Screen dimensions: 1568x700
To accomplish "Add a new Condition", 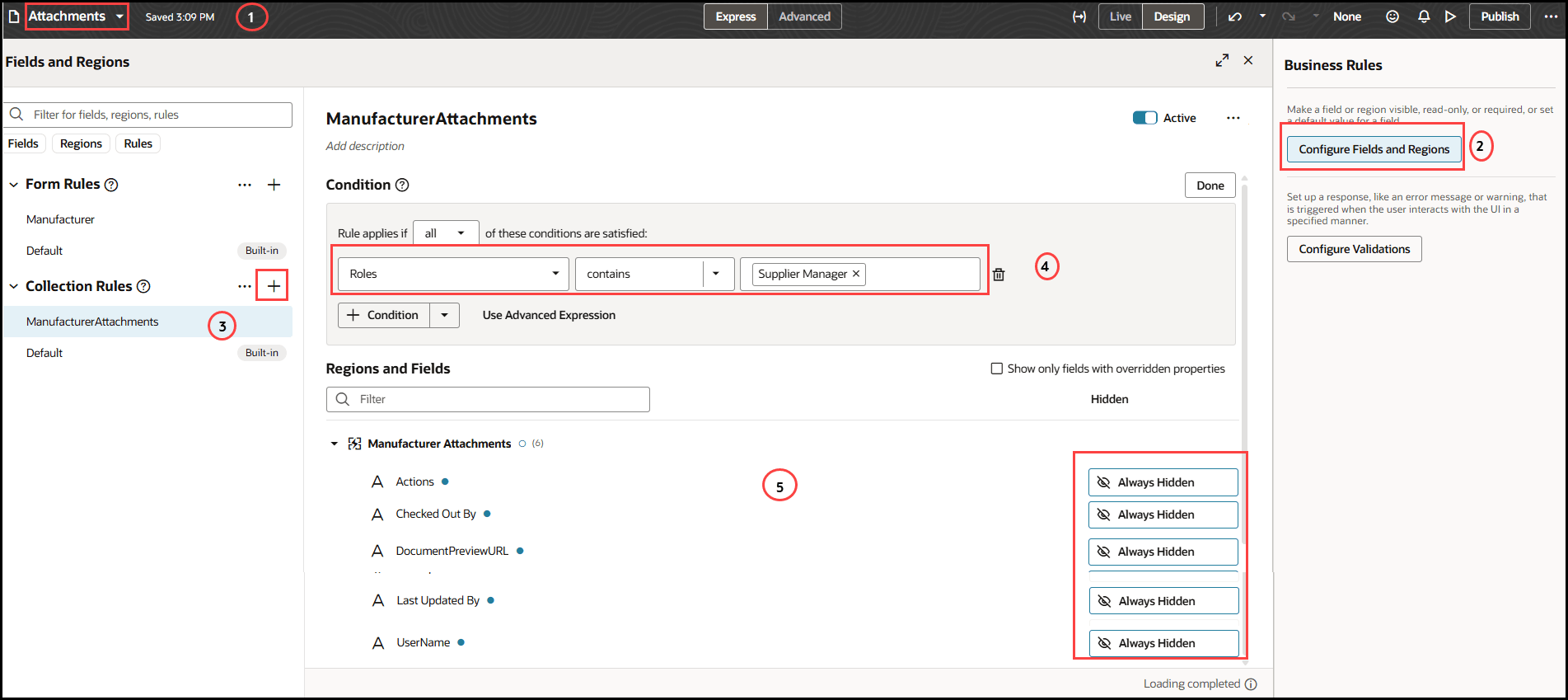I will 384,315.
